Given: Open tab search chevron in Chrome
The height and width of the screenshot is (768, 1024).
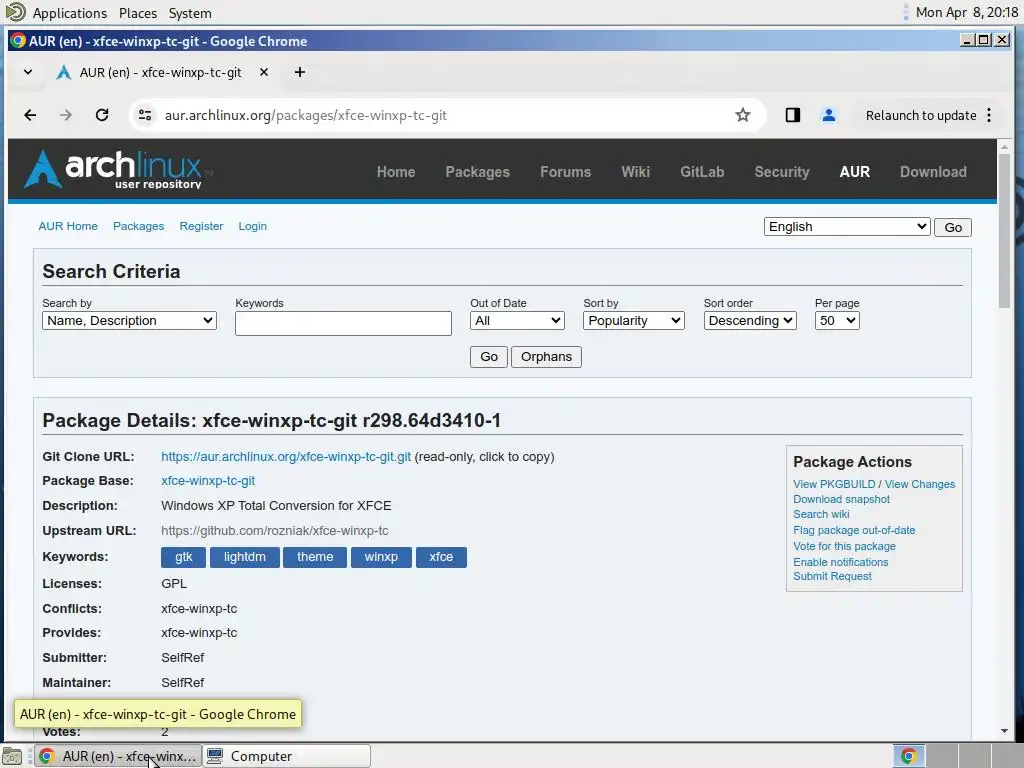Looking at the screenshot, I should pos(28,72).
